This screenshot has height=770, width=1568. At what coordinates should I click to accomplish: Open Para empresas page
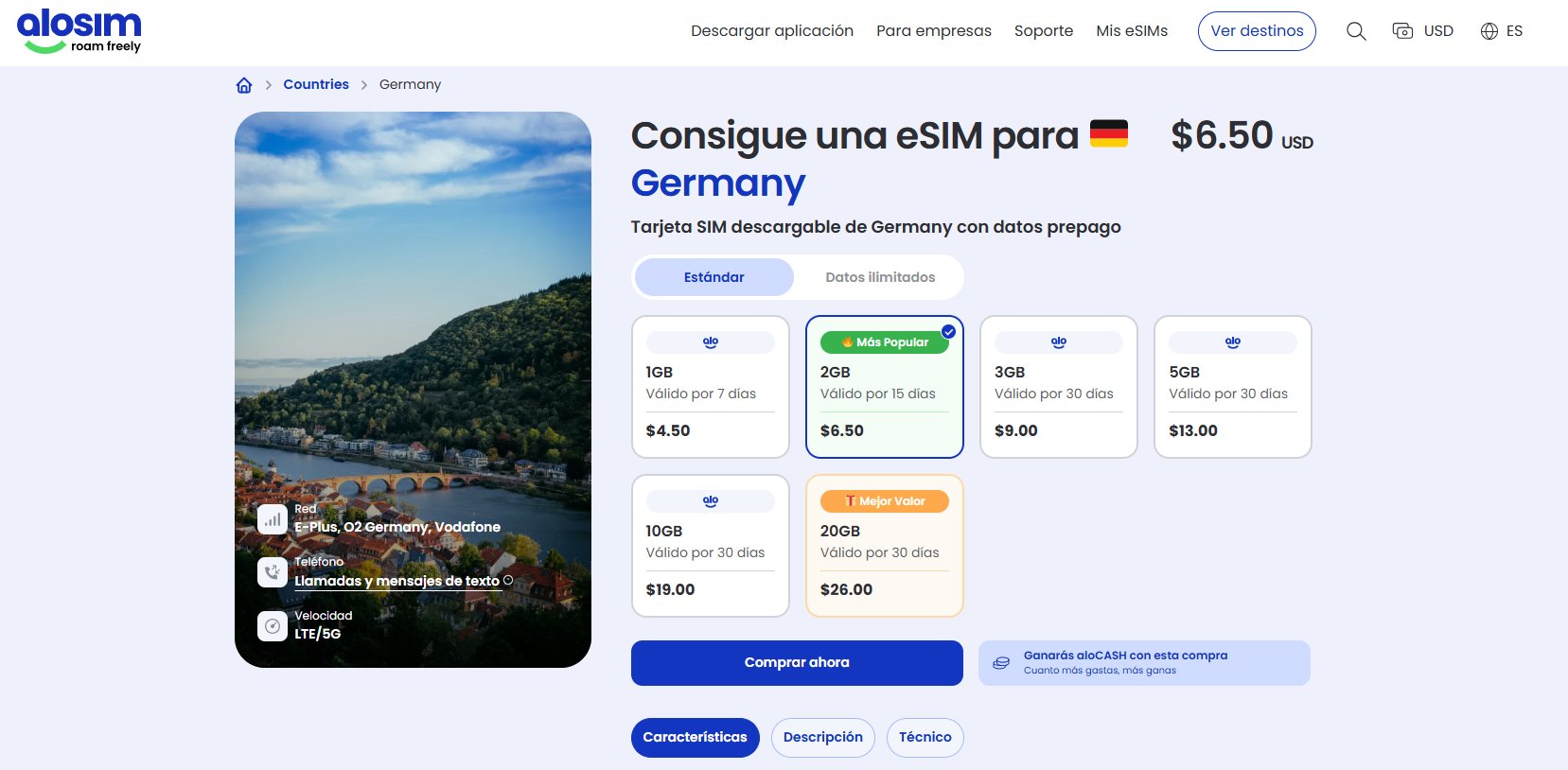tap(934, 31)
